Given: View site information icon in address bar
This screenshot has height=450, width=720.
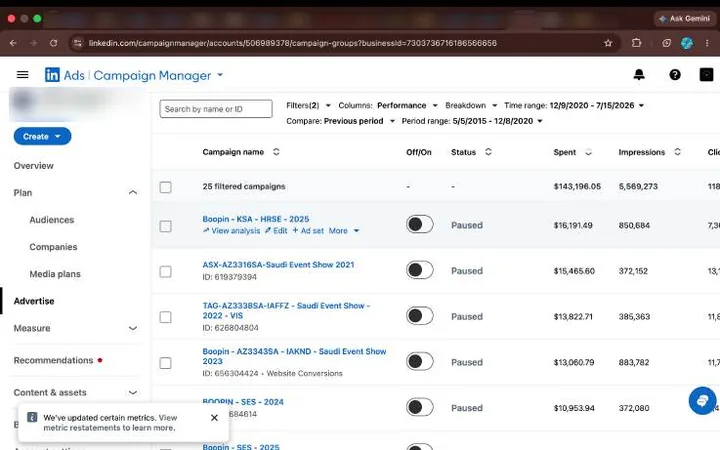Looking at the screenshot, I should coord(78,43).
